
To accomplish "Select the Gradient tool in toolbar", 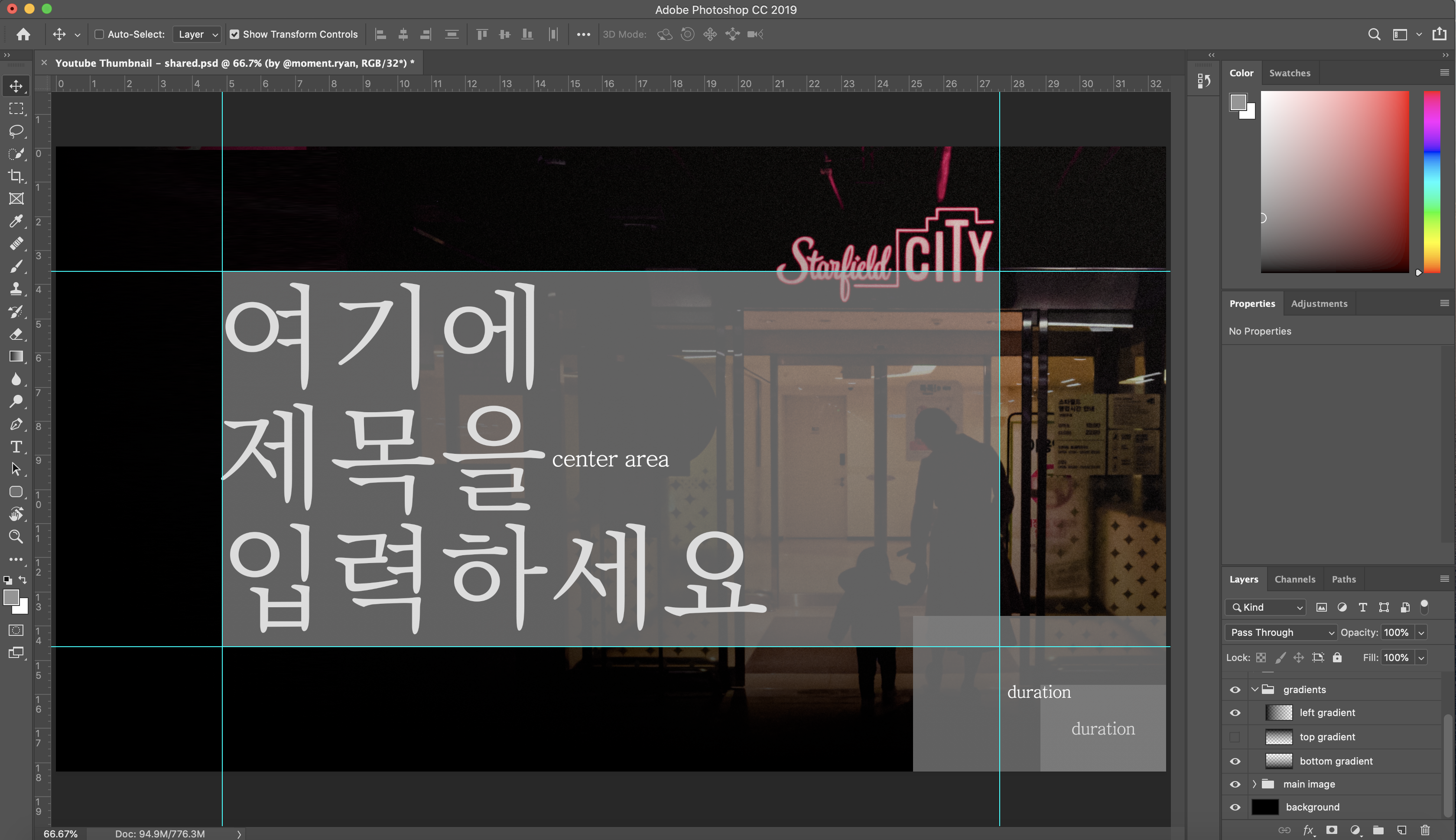I will (x=16, y=357).
